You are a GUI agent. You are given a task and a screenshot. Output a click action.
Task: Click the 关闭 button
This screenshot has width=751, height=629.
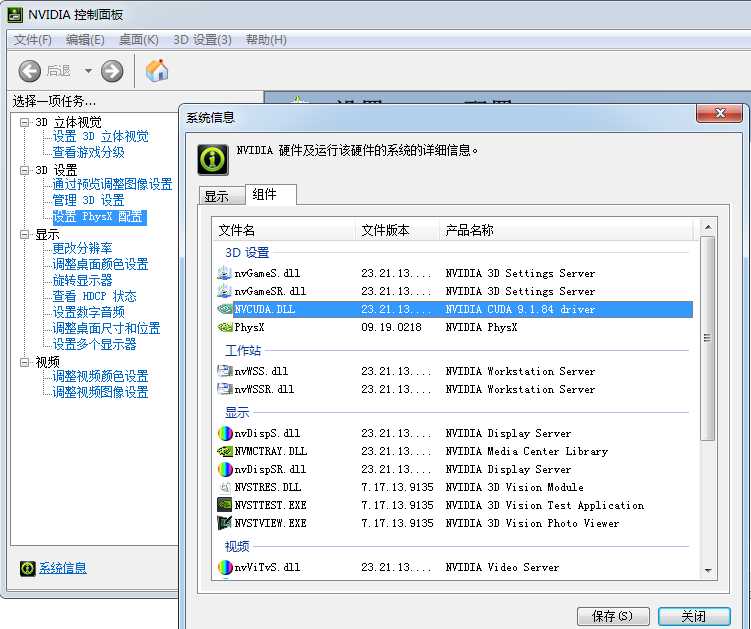tap(694, 616)
